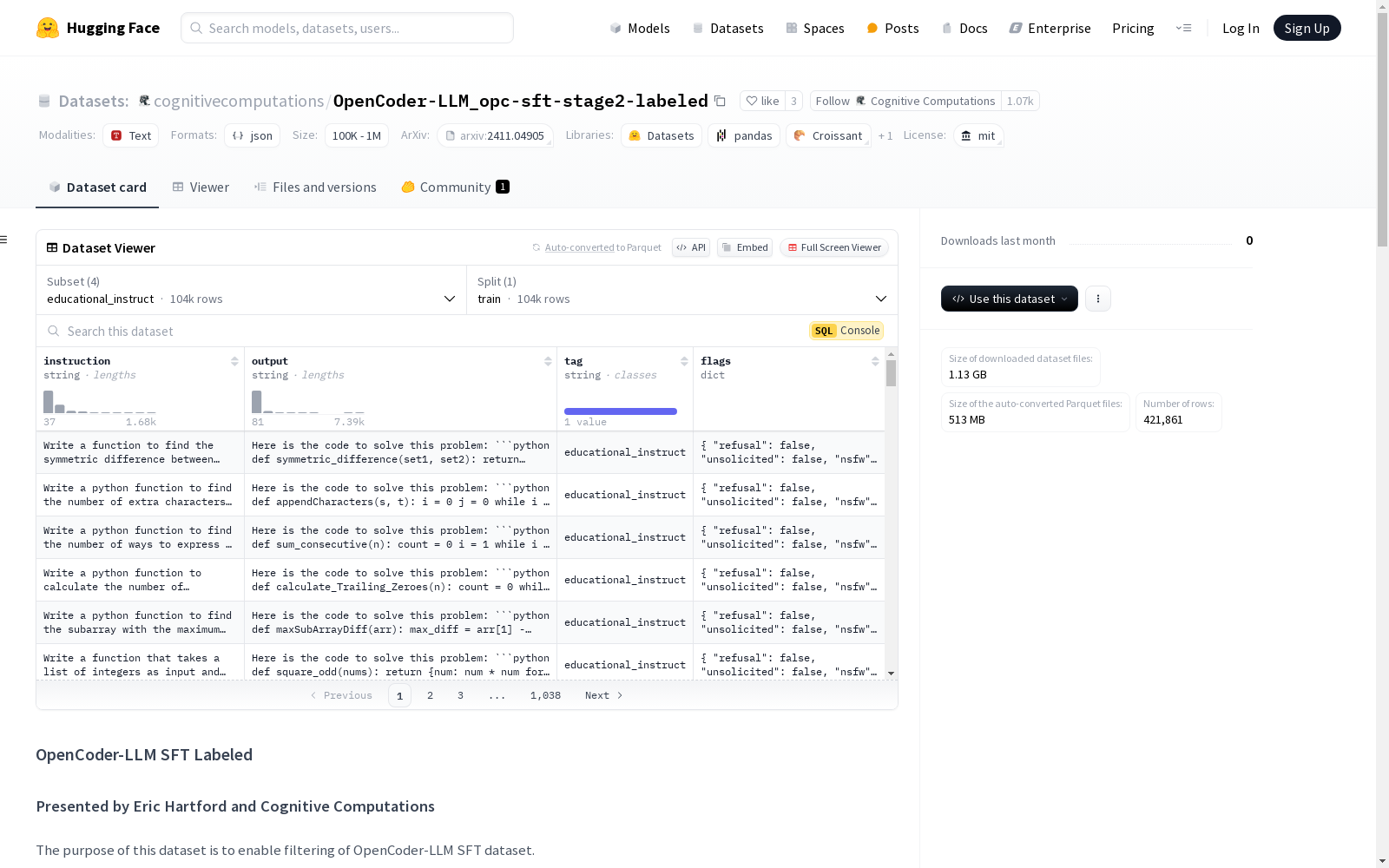Go to Spaces in the navigation

pos(815,28)
